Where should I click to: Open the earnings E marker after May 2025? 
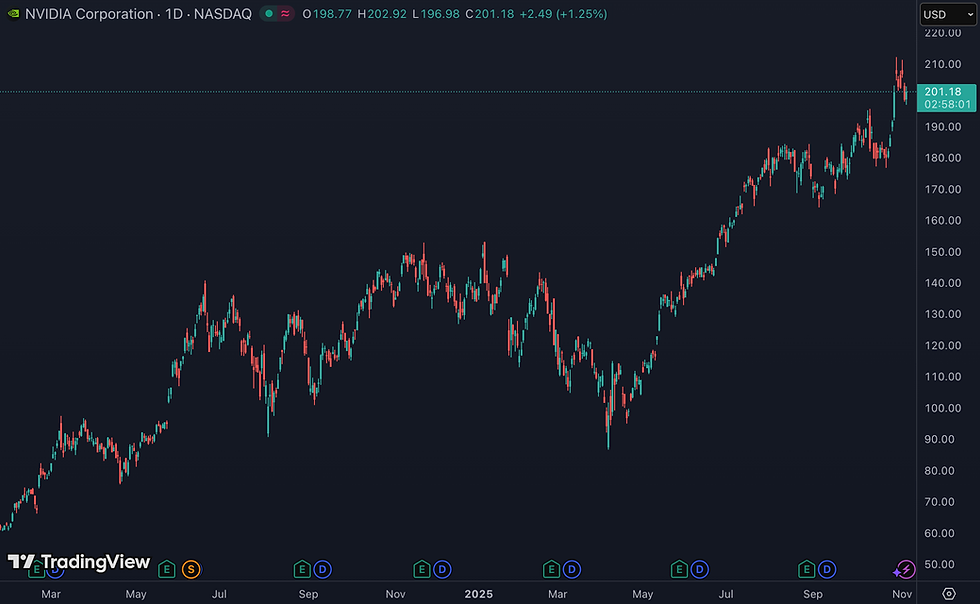click(679, 570)
